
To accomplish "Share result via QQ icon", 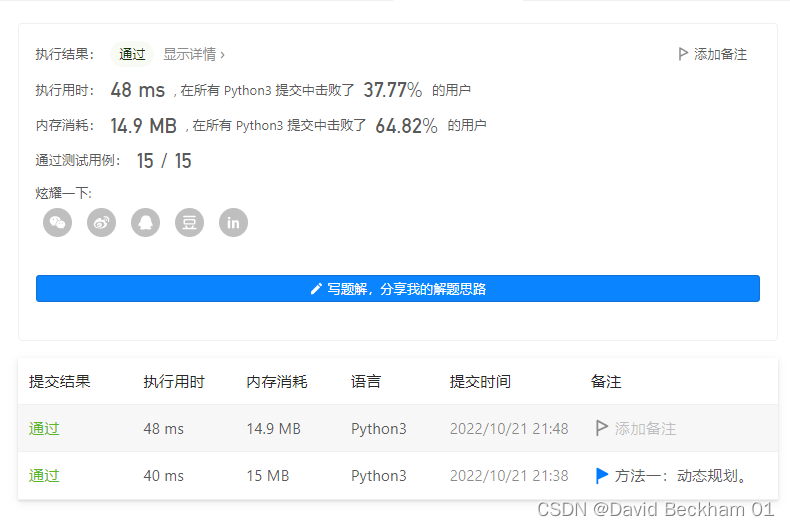I will pyautogui.click(x=146, y=222).
